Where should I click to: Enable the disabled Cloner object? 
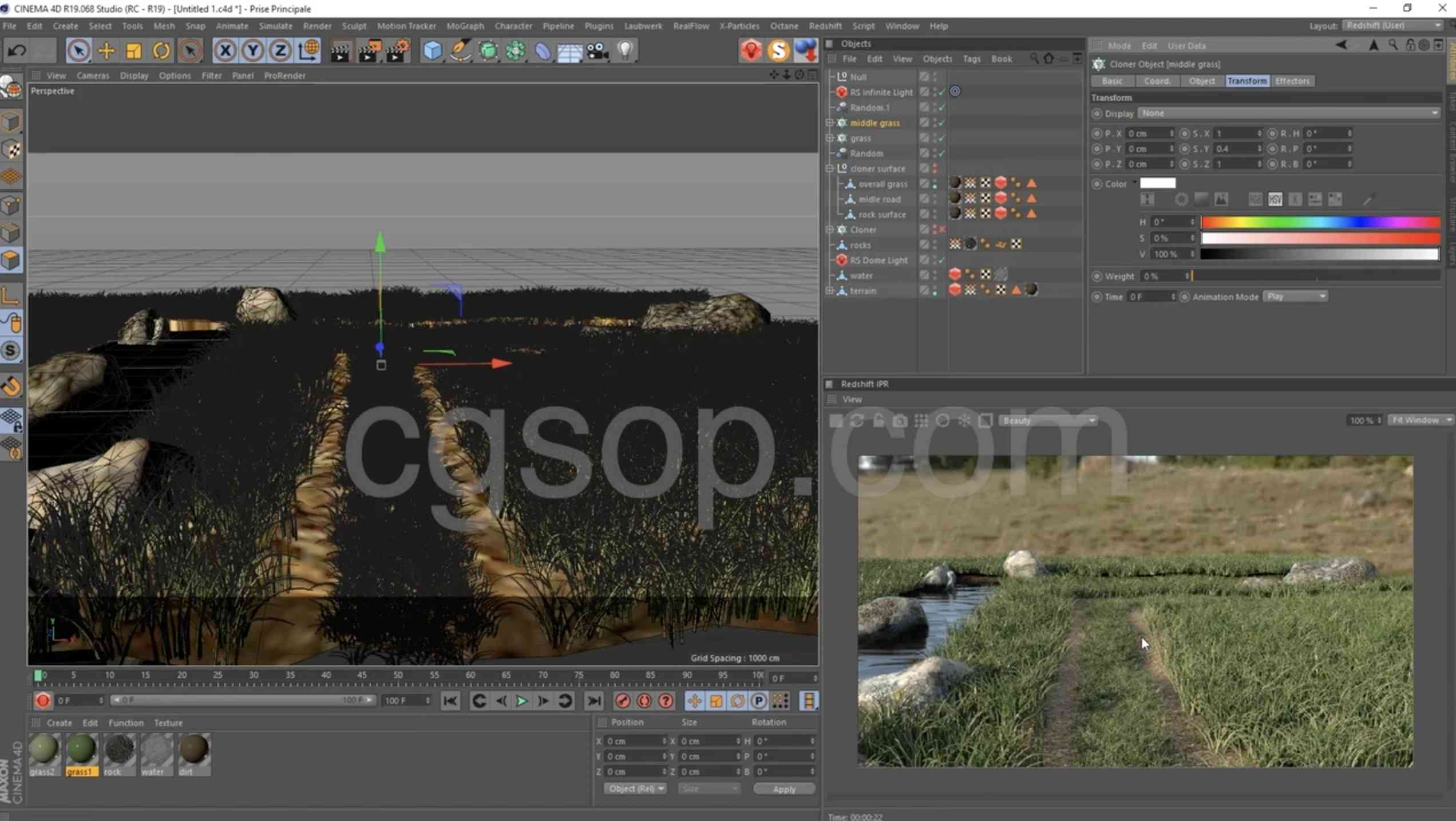point(942,230)
